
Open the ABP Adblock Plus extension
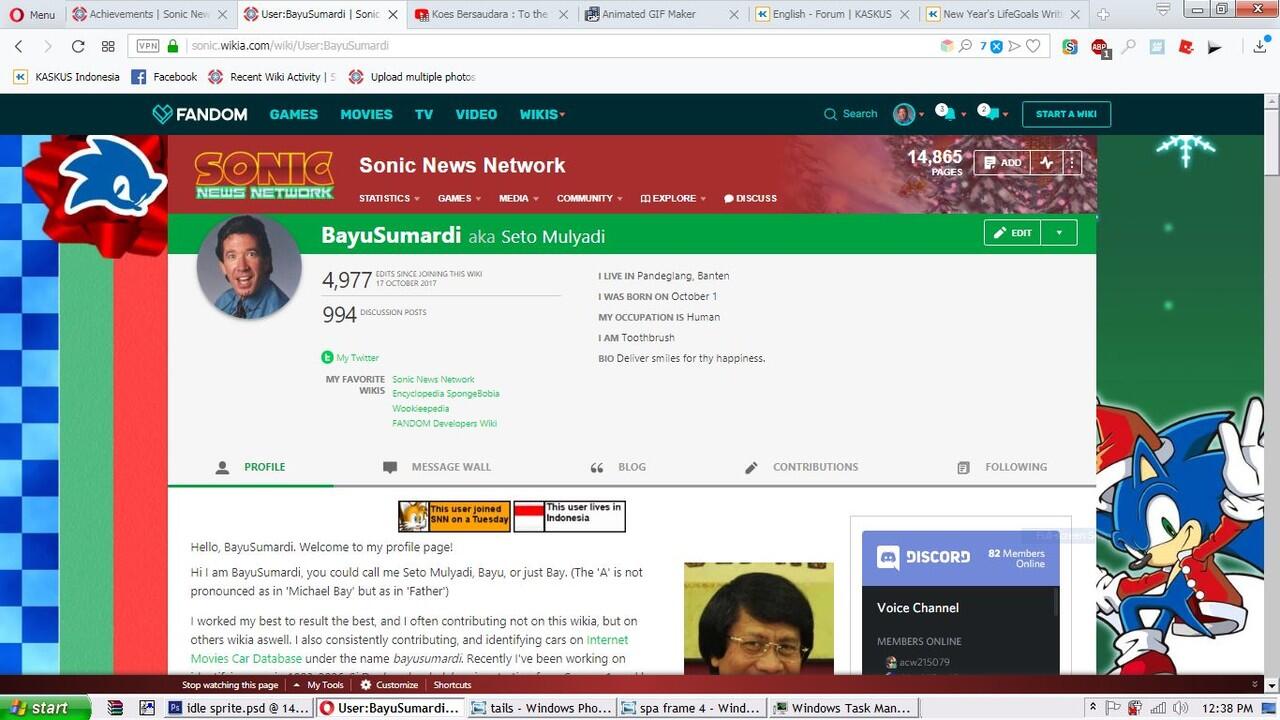pos(1099,47)
